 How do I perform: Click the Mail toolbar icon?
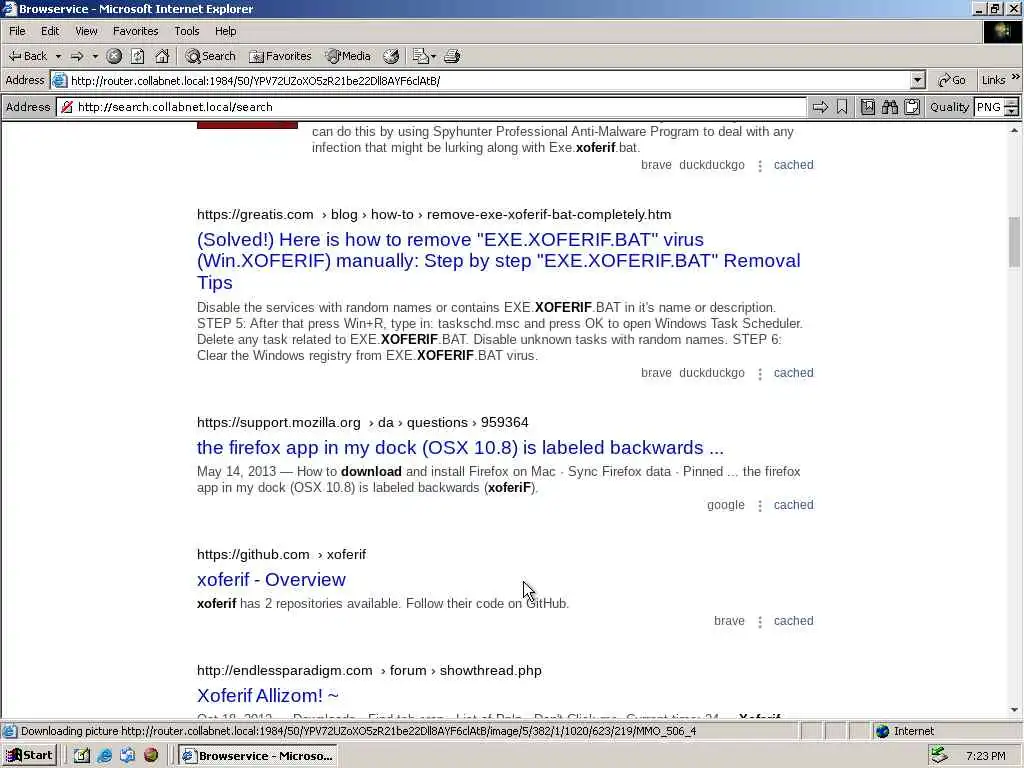pos(424,56)
